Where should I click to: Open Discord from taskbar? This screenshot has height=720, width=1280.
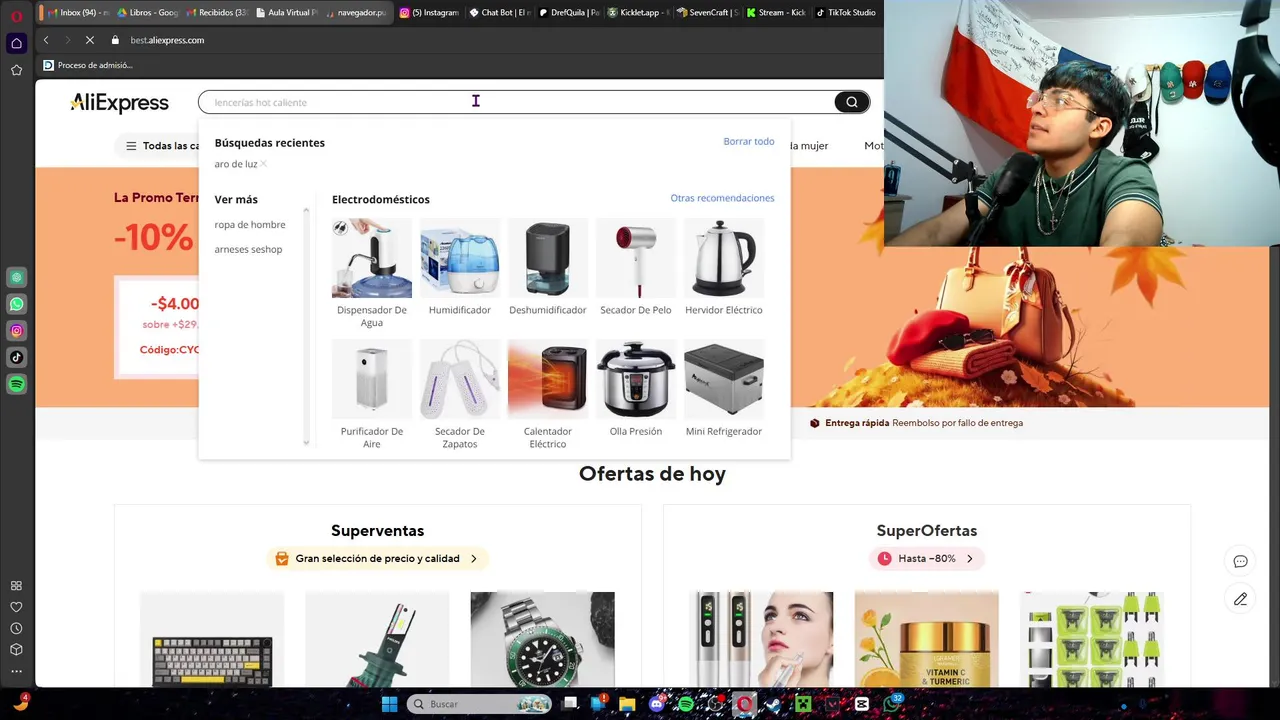(657, 704)
